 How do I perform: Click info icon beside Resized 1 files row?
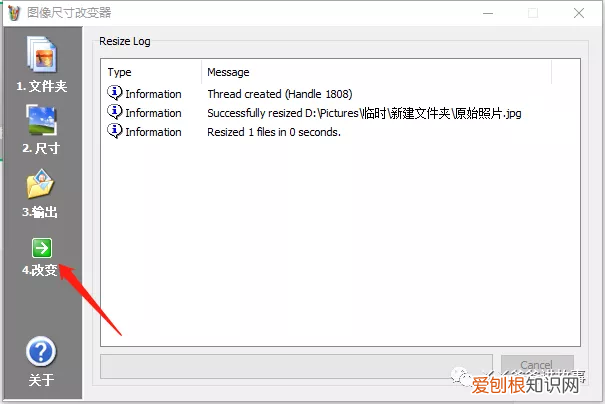pos(115,131)
